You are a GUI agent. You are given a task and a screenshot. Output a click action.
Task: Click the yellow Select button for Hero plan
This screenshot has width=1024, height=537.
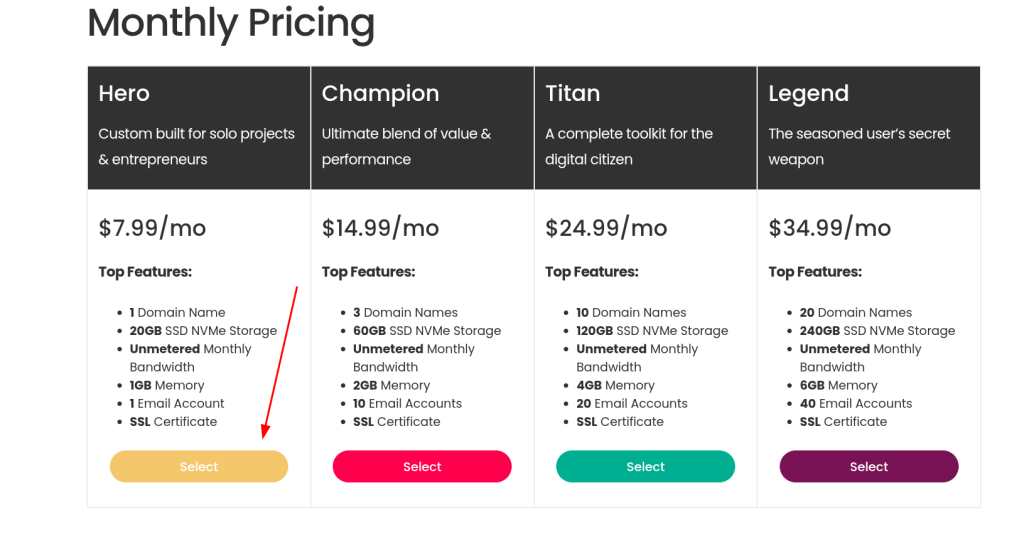point(199,466)
